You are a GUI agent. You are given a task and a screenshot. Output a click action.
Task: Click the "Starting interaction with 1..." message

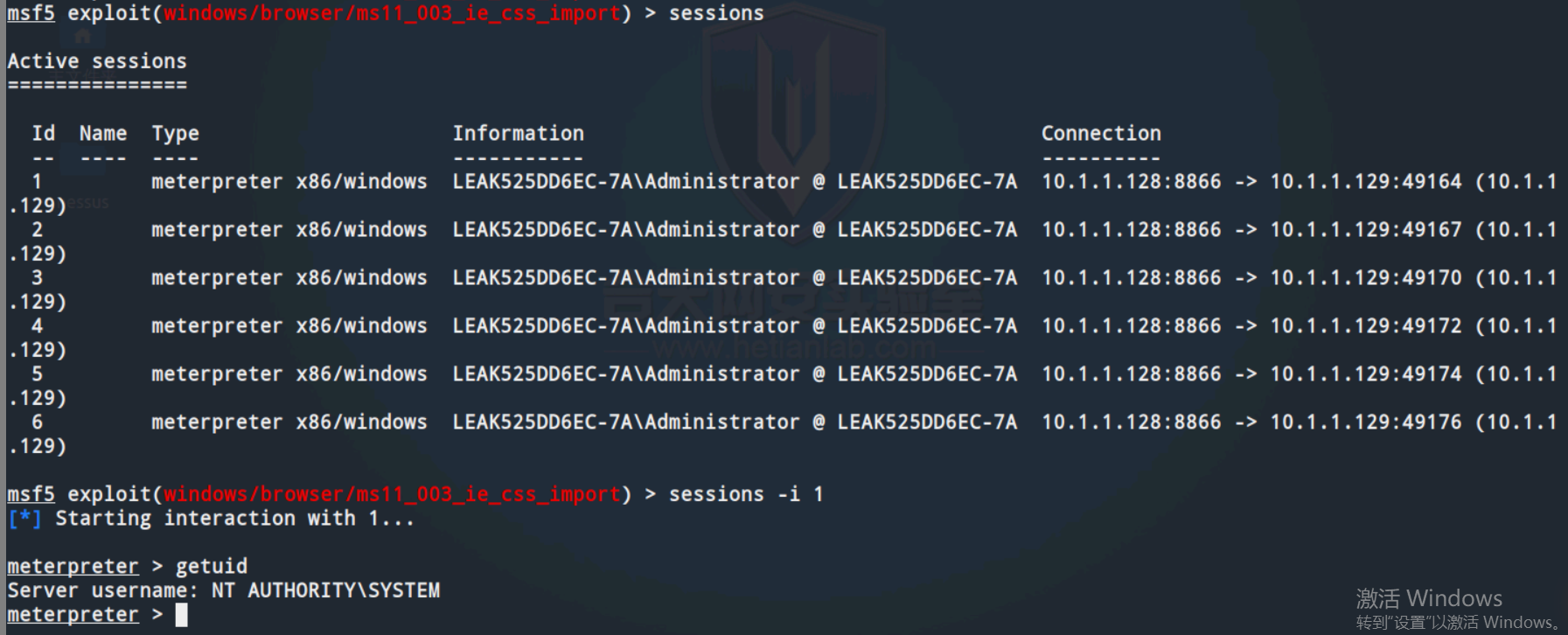coord(234,519)
